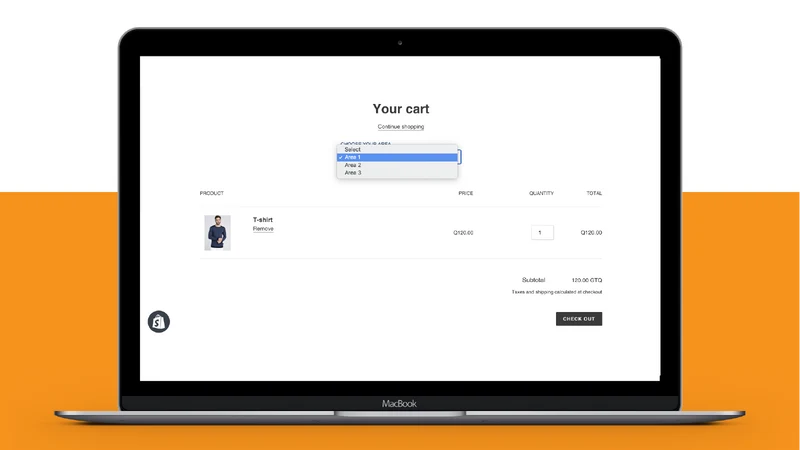Focus the T-shirt quantity field
The width and height of the screenshot is (800, 450).
[542, 233]
